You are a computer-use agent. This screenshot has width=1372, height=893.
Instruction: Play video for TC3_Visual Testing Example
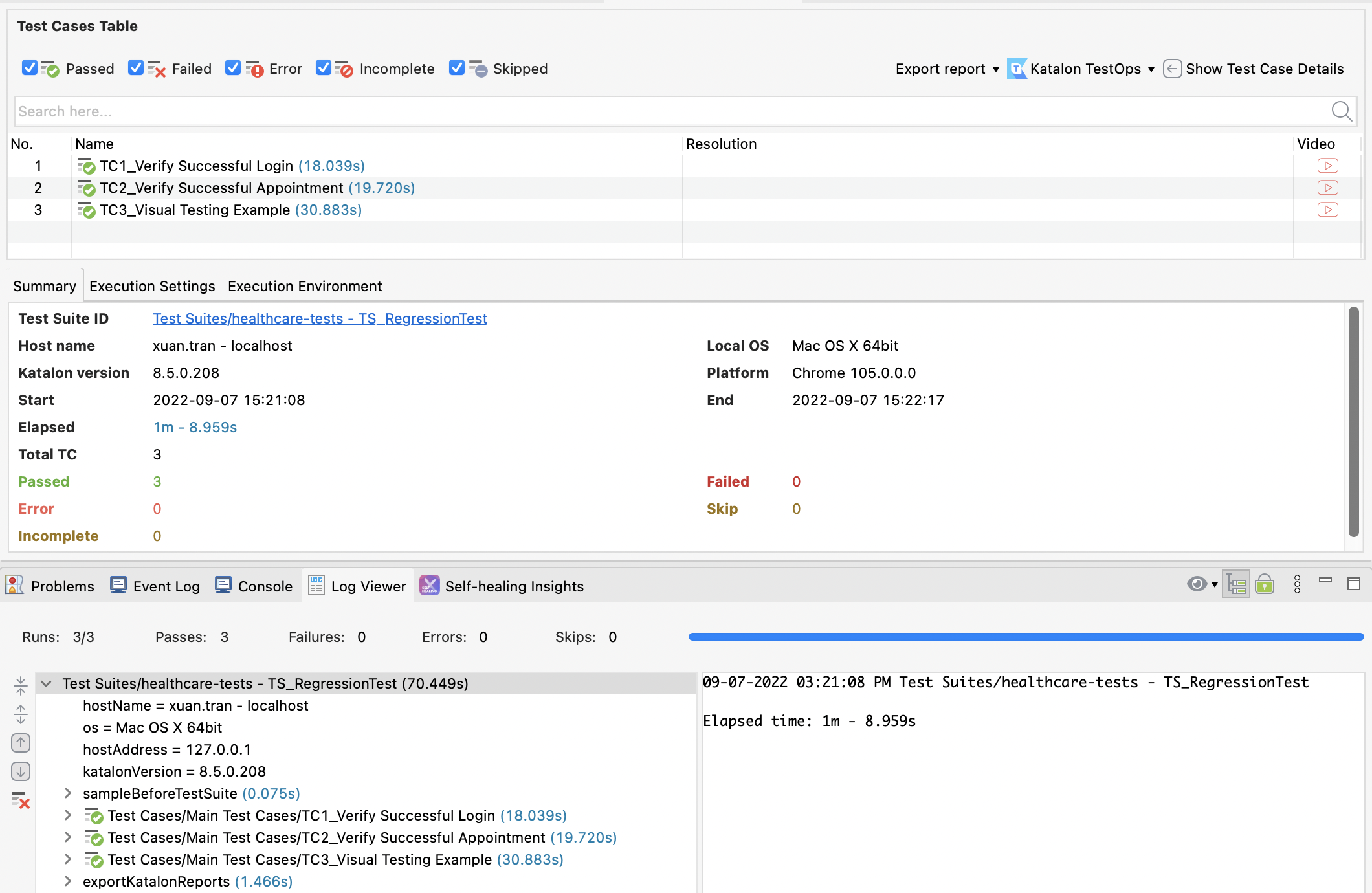pos(1327,210)
